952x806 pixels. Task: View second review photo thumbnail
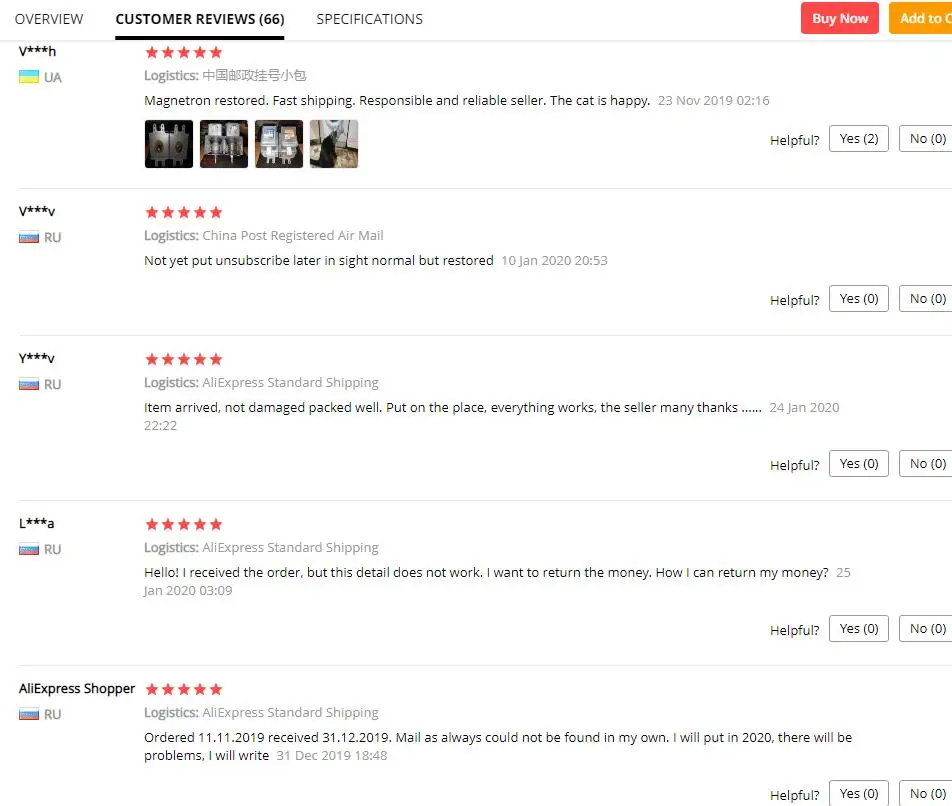[x=223, y=144]
